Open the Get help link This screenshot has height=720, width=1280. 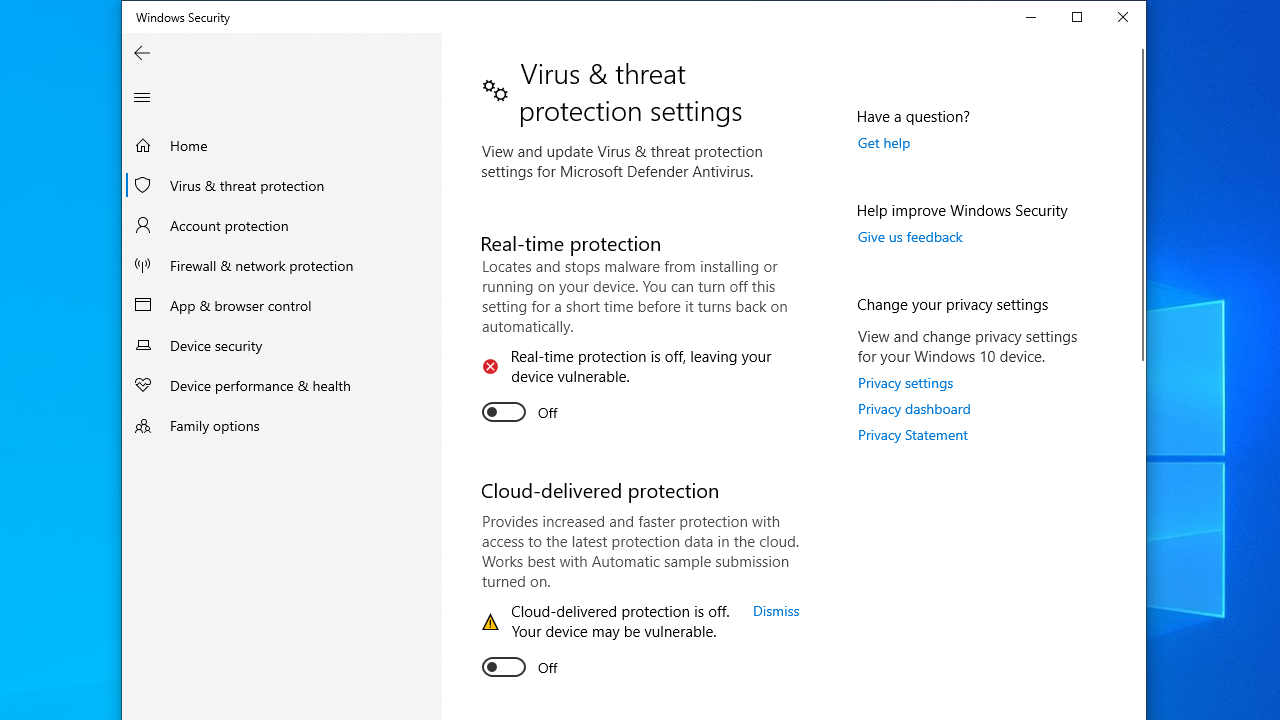coord(884,143)
